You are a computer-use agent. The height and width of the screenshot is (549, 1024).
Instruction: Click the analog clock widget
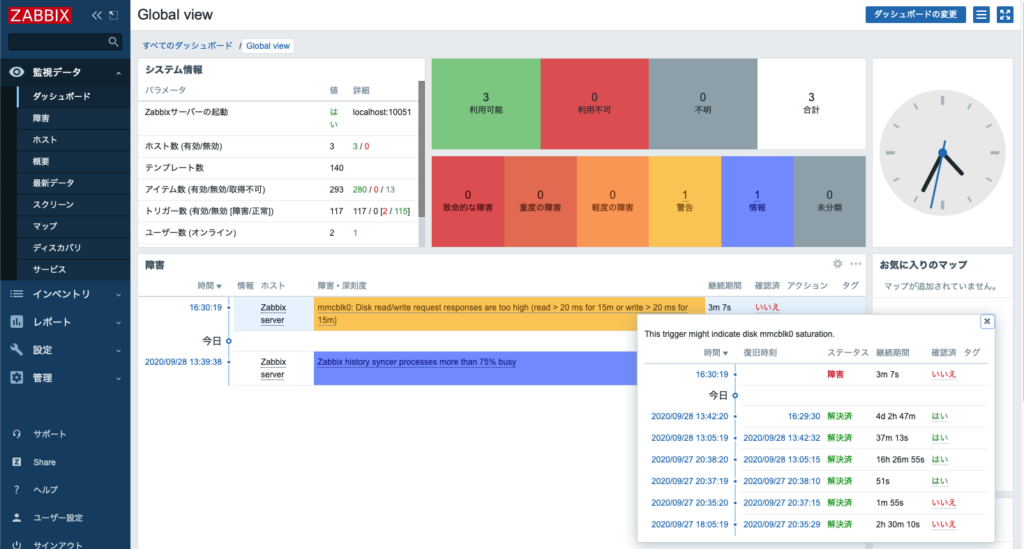tap(942, 153)
